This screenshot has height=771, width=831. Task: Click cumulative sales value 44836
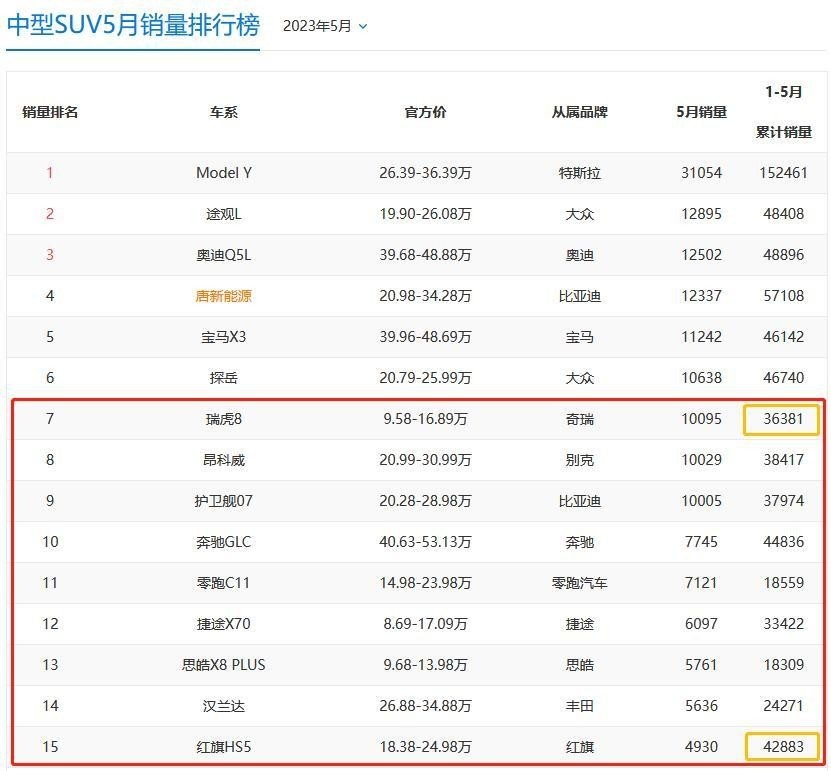(783, 542)
